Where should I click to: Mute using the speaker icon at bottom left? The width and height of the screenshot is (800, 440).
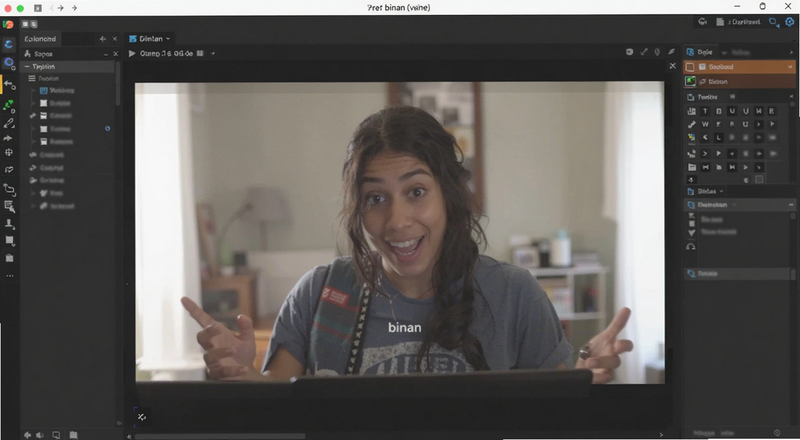click(40, 435)
